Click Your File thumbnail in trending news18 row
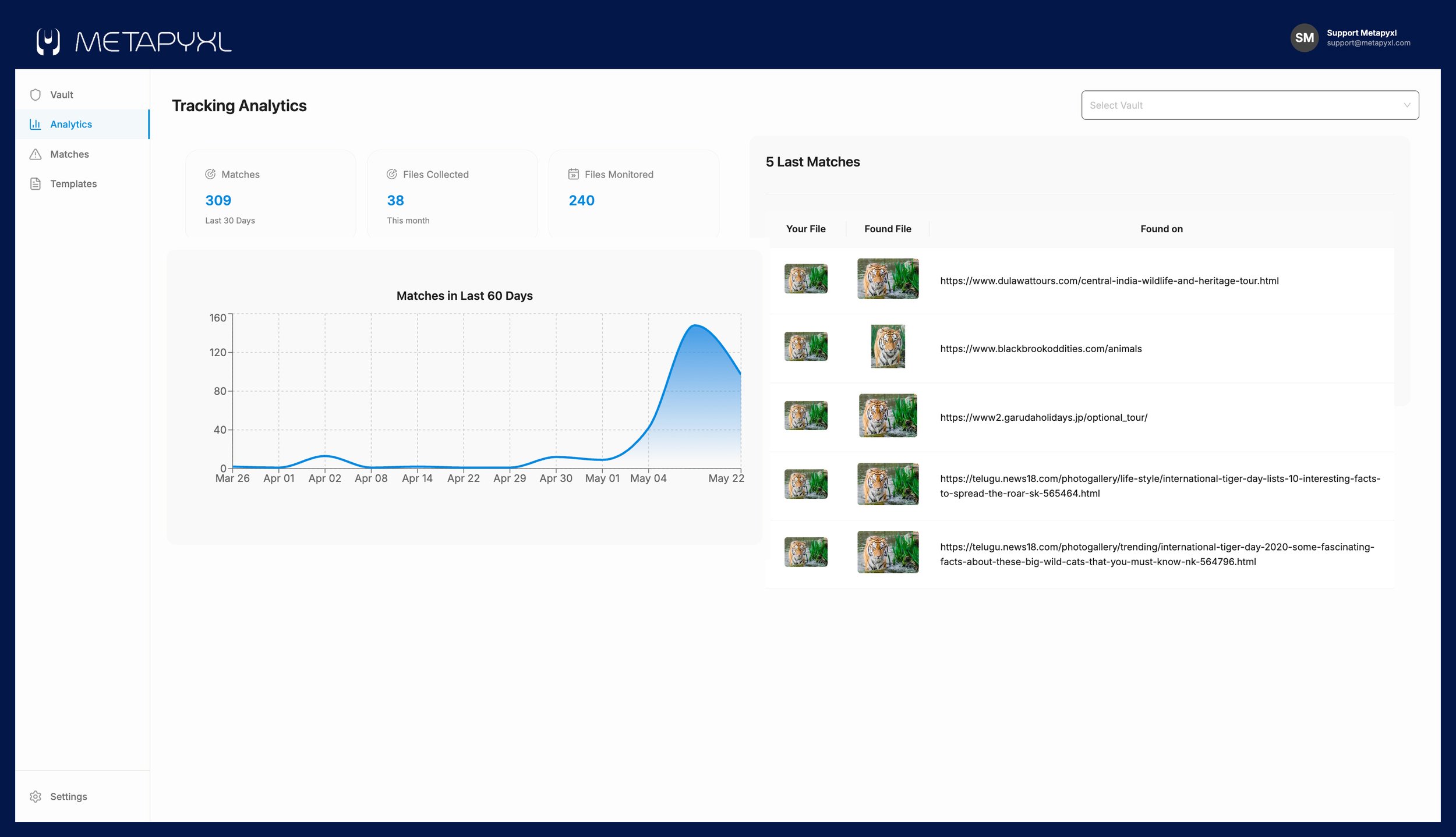1456x837 pixels. (x=805, y=552)
